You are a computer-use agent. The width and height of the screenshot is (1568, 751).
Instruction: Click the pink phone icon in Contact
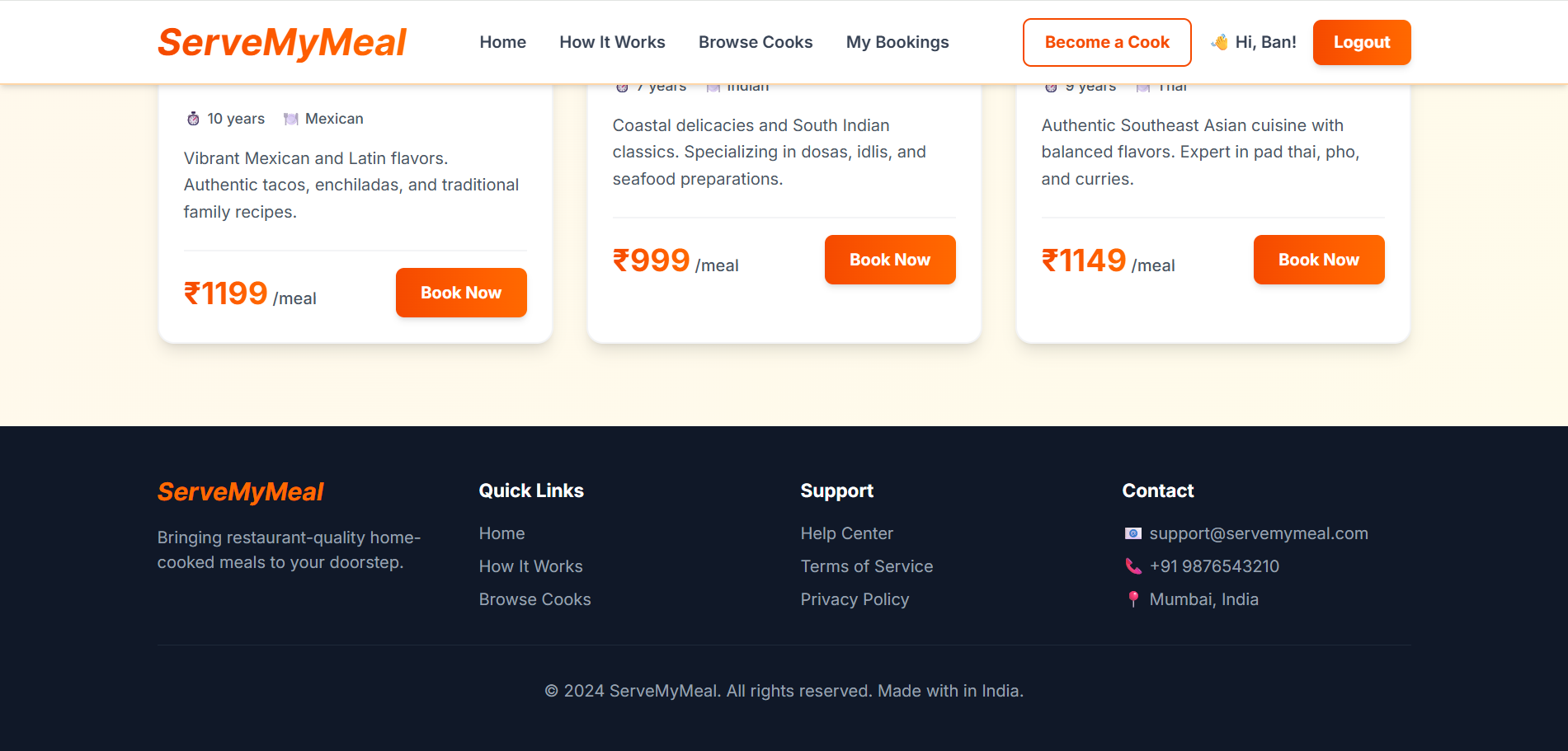1133,566
